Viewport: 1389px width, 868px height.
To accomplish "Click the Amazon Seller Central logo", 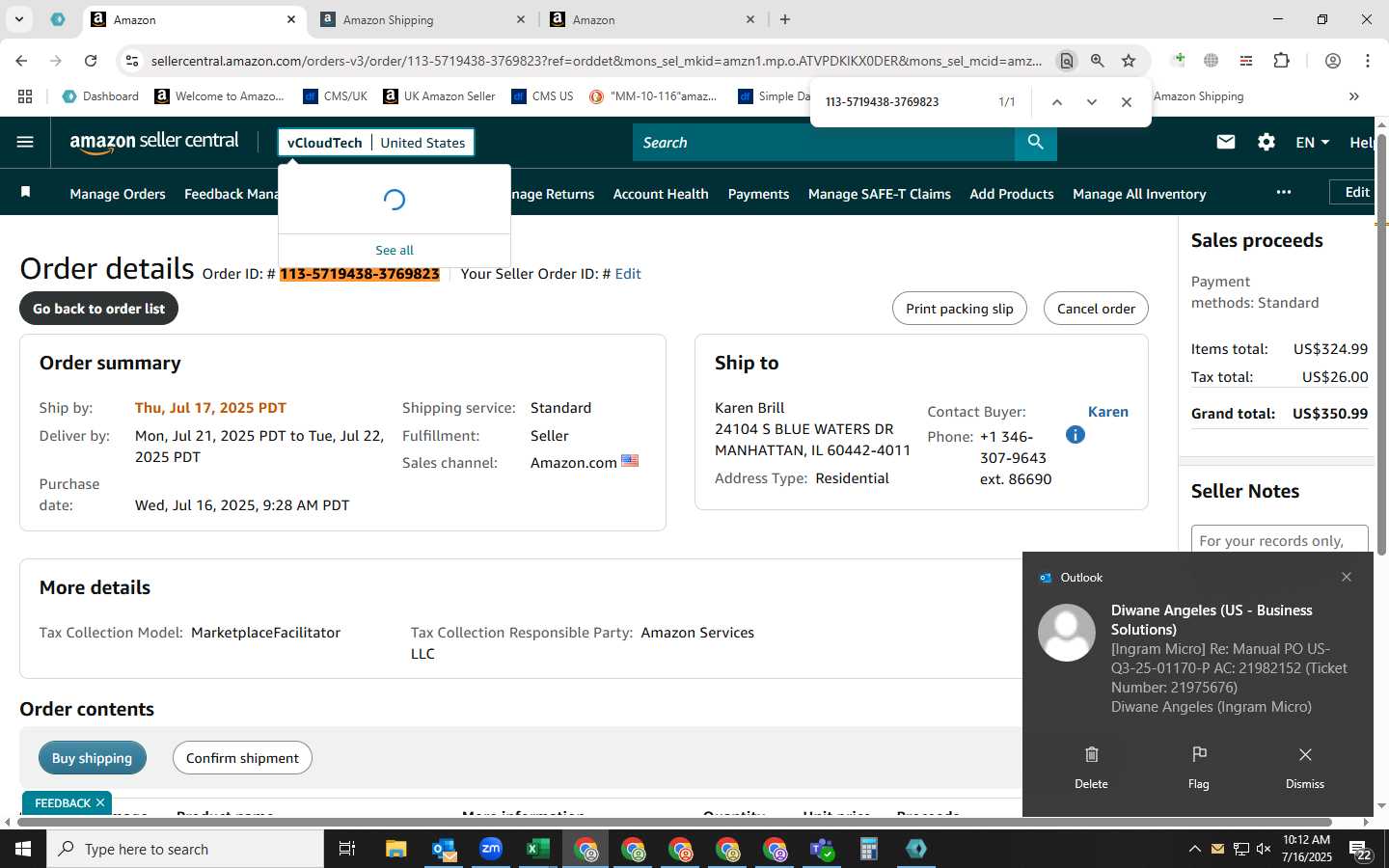I will (154, 142).
